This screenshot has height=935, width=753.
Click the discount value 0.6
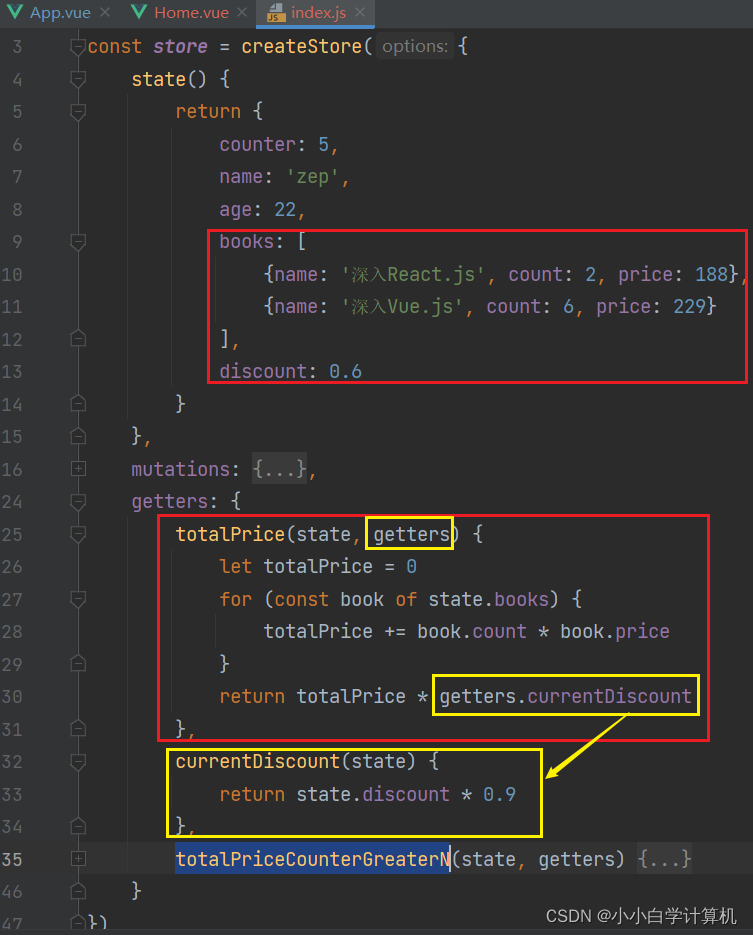(x=345, y=371)
